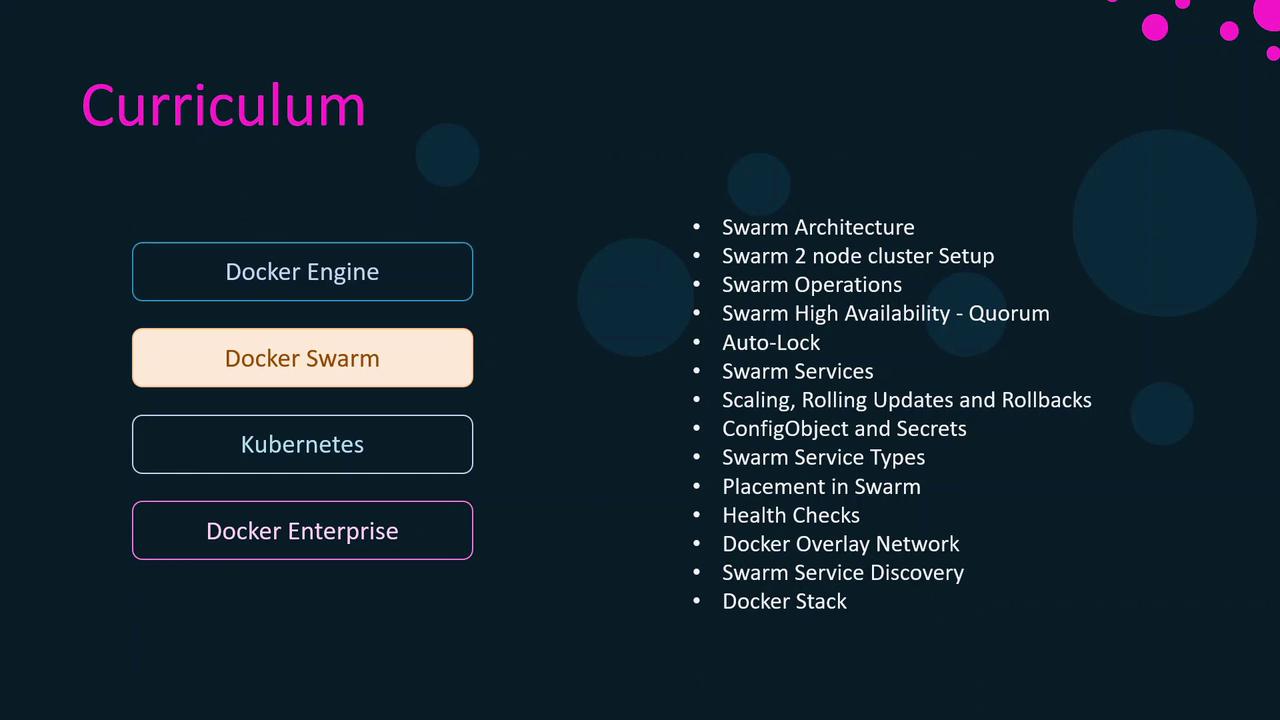This screenshot has height=720, width=1280.
Task: Click the Swarm Services bullet
Action: click(x=797, y=372)
